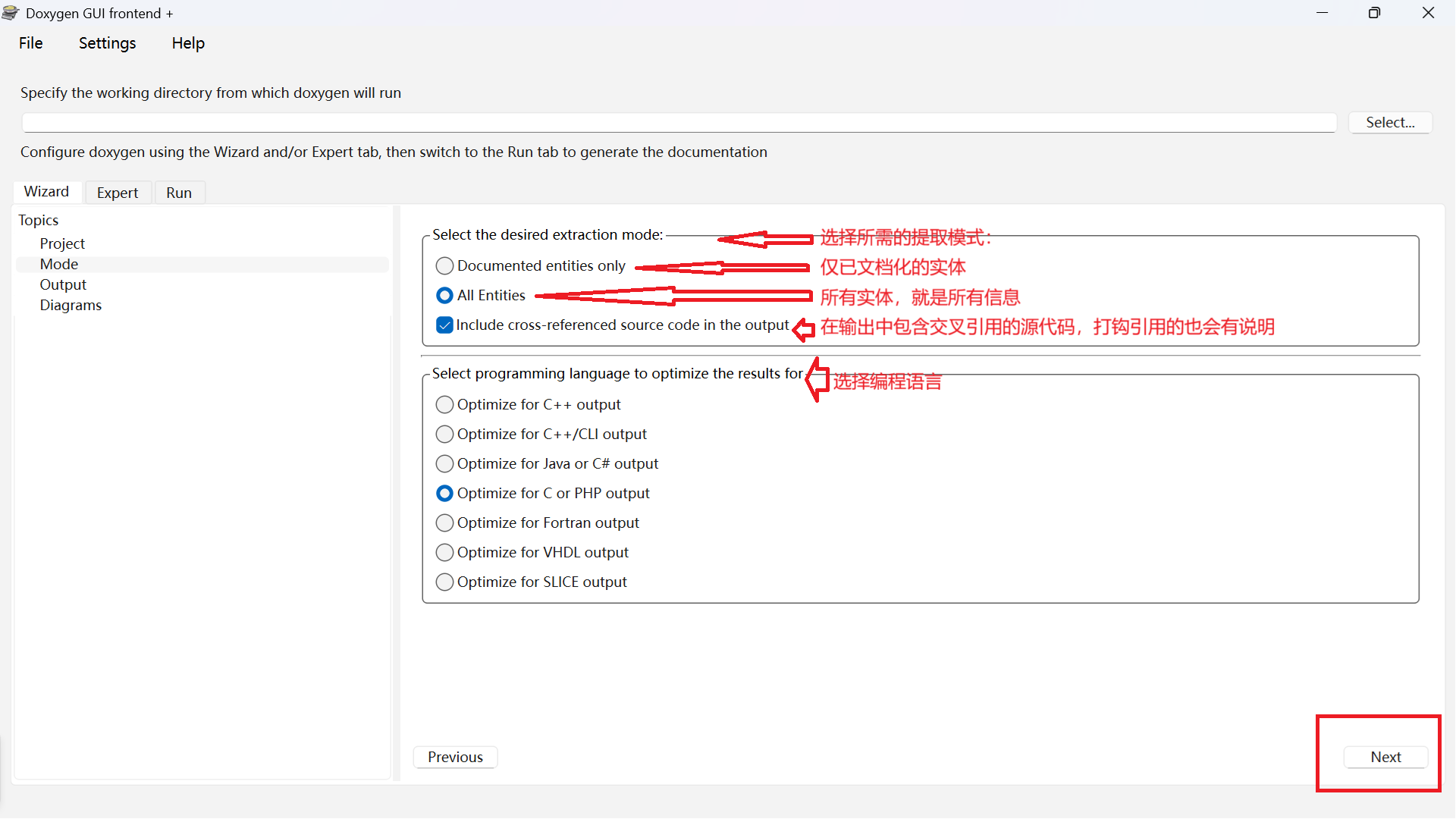Screen dimensions: 1456x819
Task: Select the All Entities radio option
Action: pos(445,296)
